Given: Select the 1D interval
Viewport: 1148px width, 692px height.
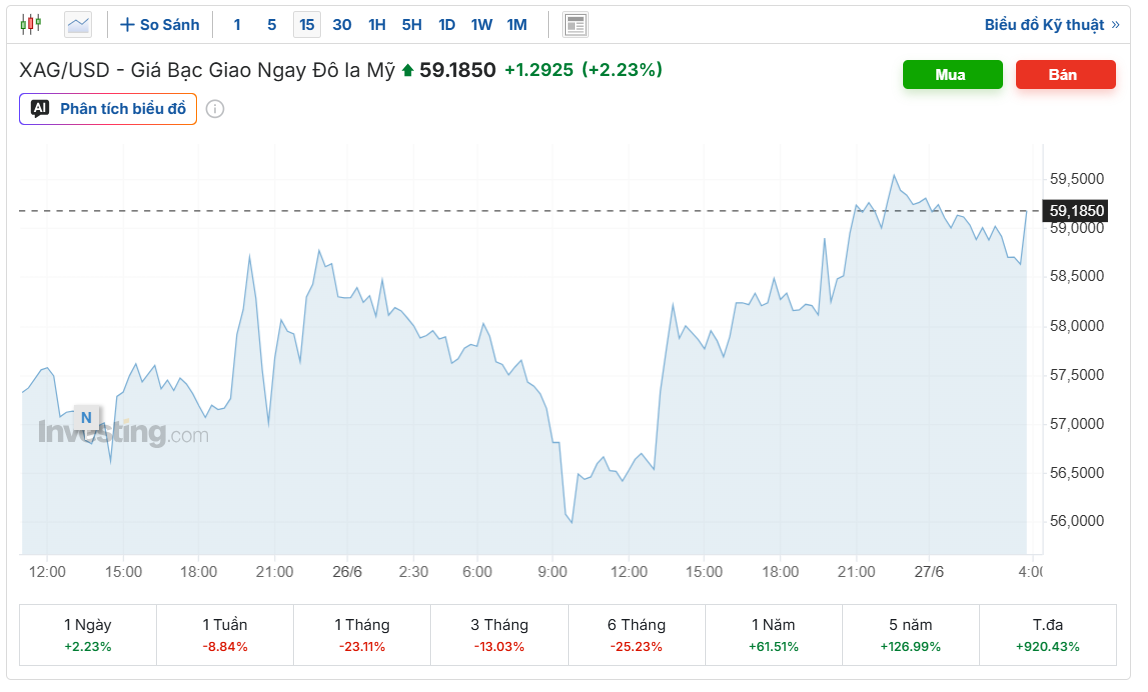Looking at the screenshot, I should pyautogui.click(x=447, y=25).
